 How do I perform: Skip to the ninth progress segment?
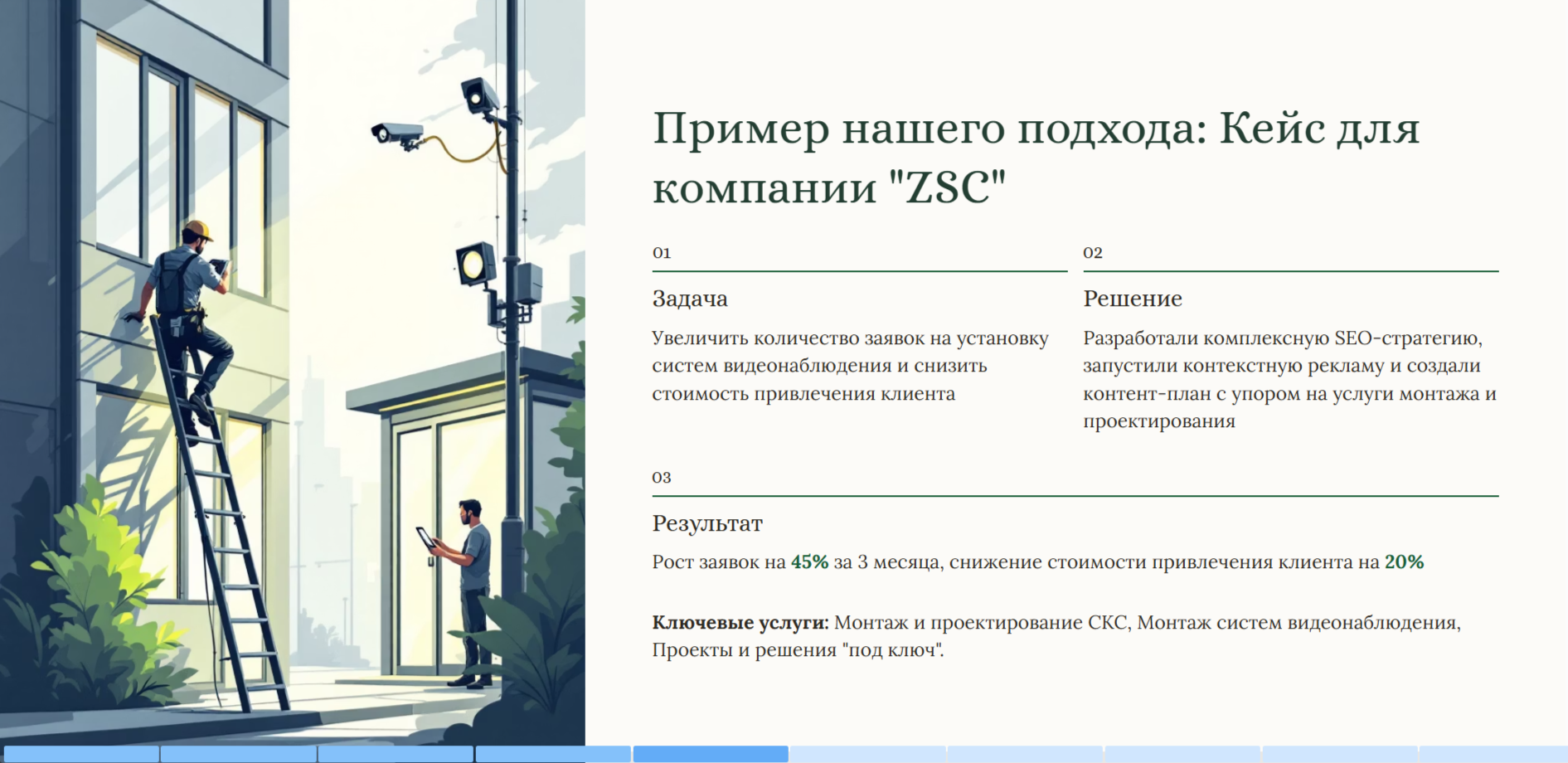tap(1341, 754)
